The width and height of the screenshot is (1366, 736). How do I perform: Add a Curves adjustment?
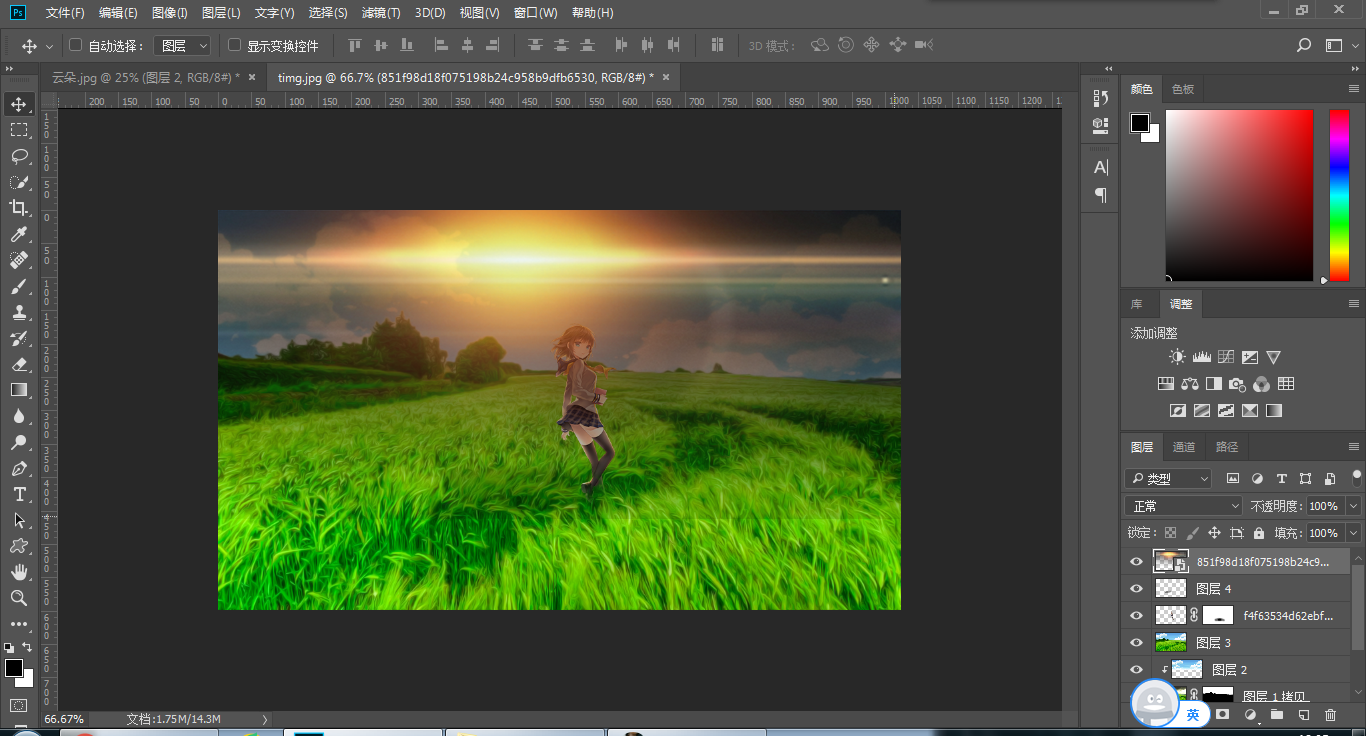(1226, 357)
